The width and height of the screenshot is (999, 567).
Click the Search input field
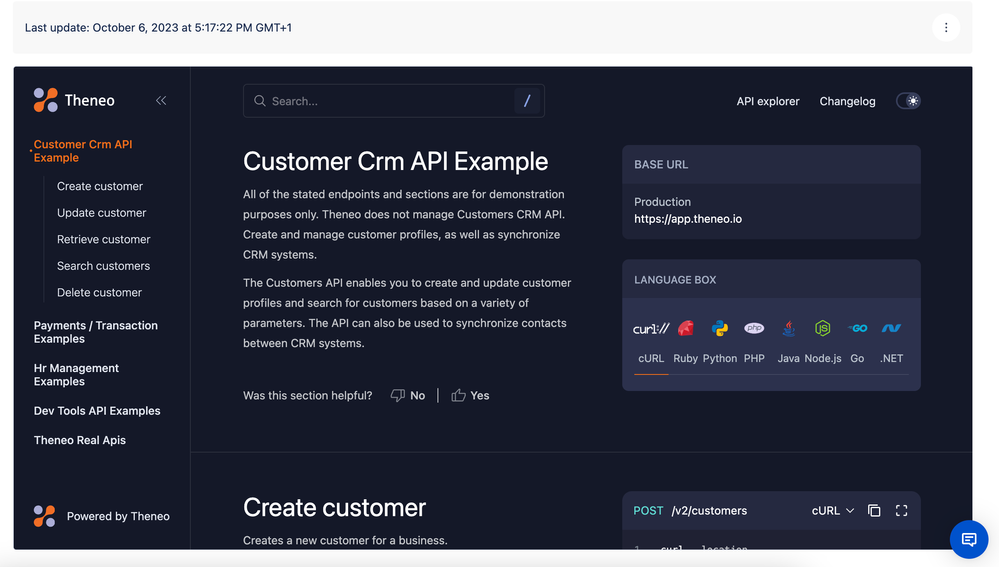[x=394, y=101]
